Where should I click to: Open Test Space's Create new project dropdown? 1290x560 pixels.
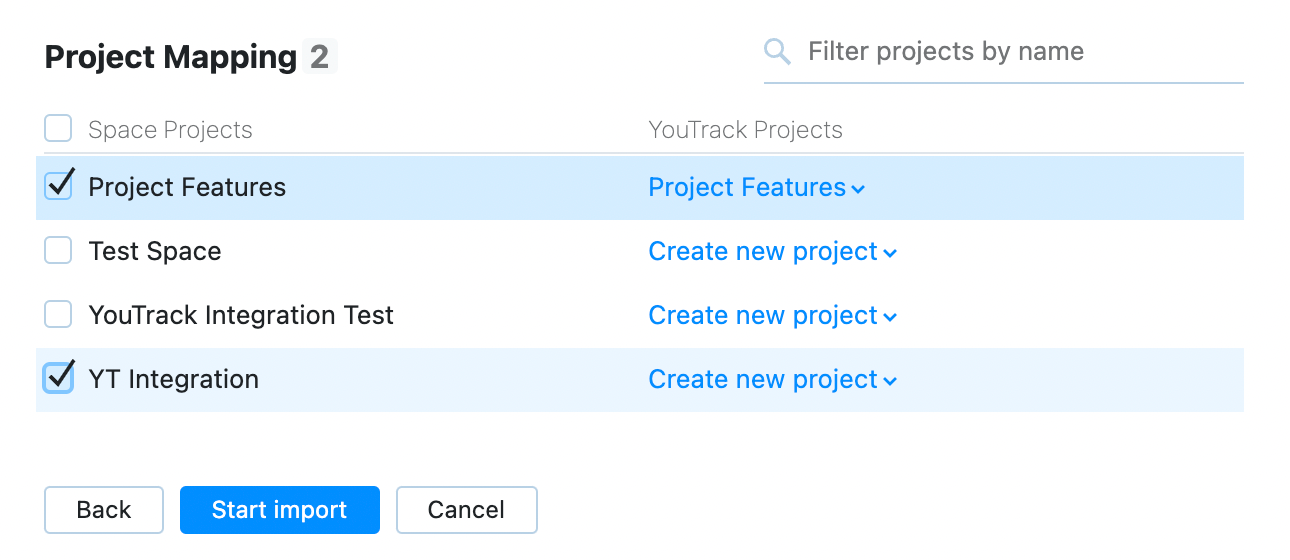772,252
